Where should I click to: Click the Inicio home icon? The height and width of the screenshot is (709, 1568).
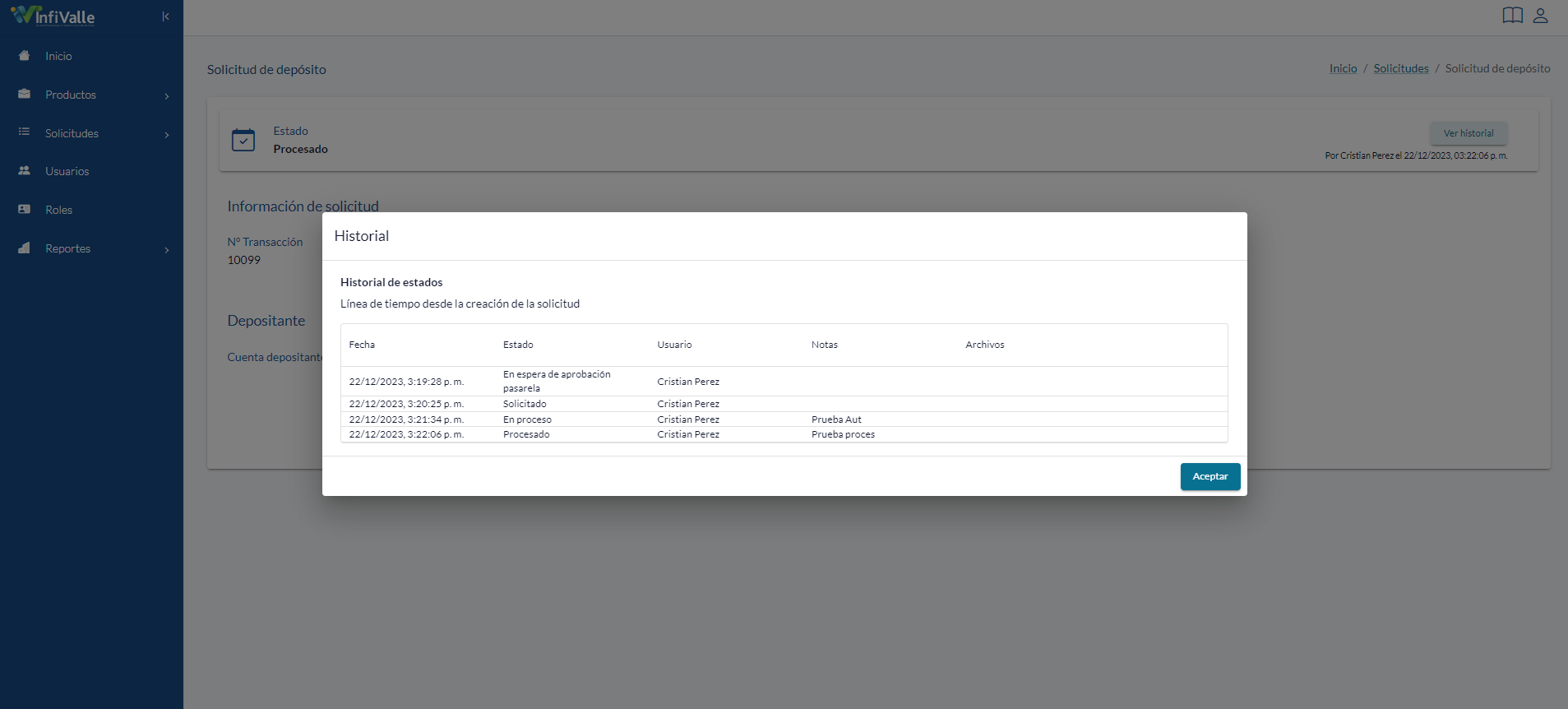[x=25, y=56]
